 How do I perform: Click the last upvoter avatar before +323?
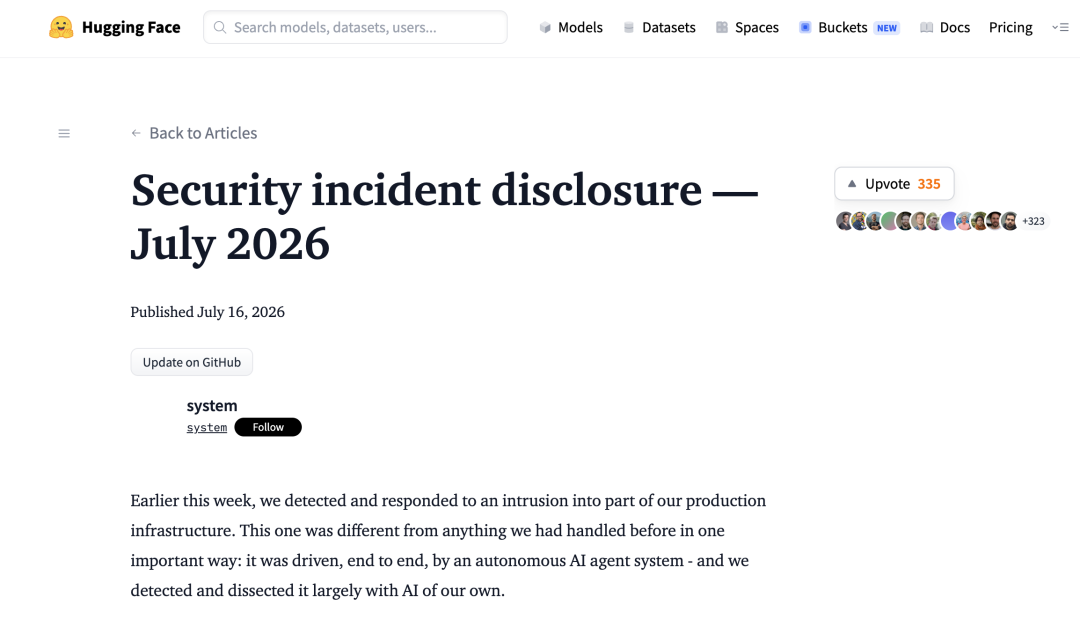tap(1010, 221)
